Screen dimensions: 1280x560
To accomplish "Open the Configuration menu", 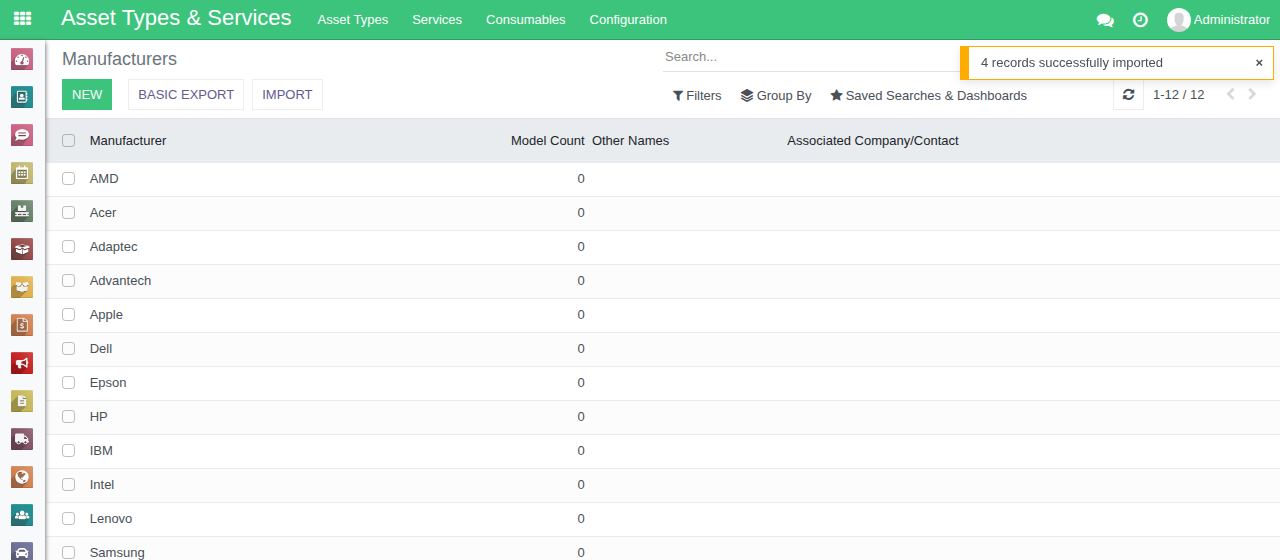I will tap(628, 20).
